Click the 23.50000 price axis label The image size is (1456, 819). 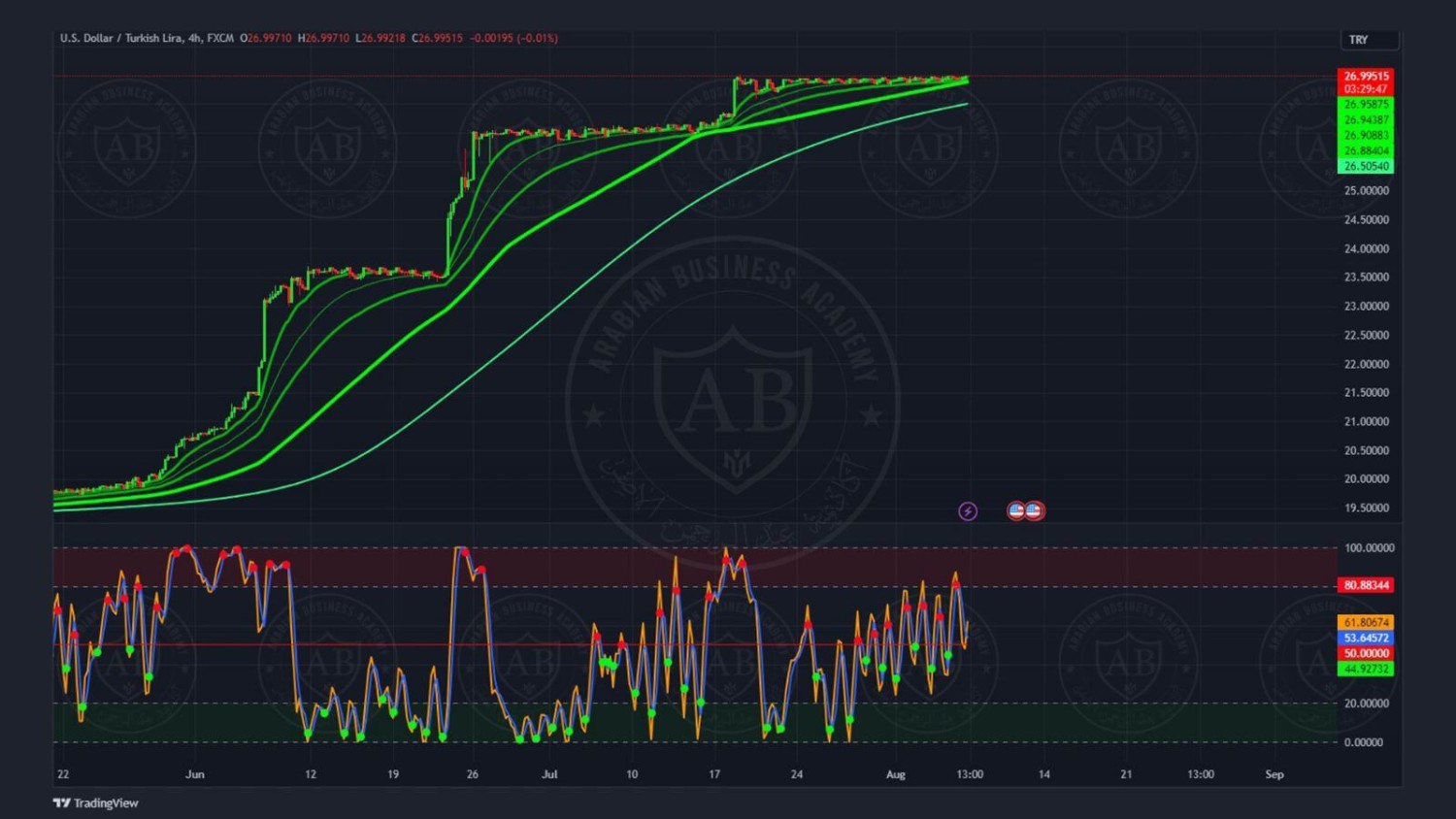pos(1366,277)
